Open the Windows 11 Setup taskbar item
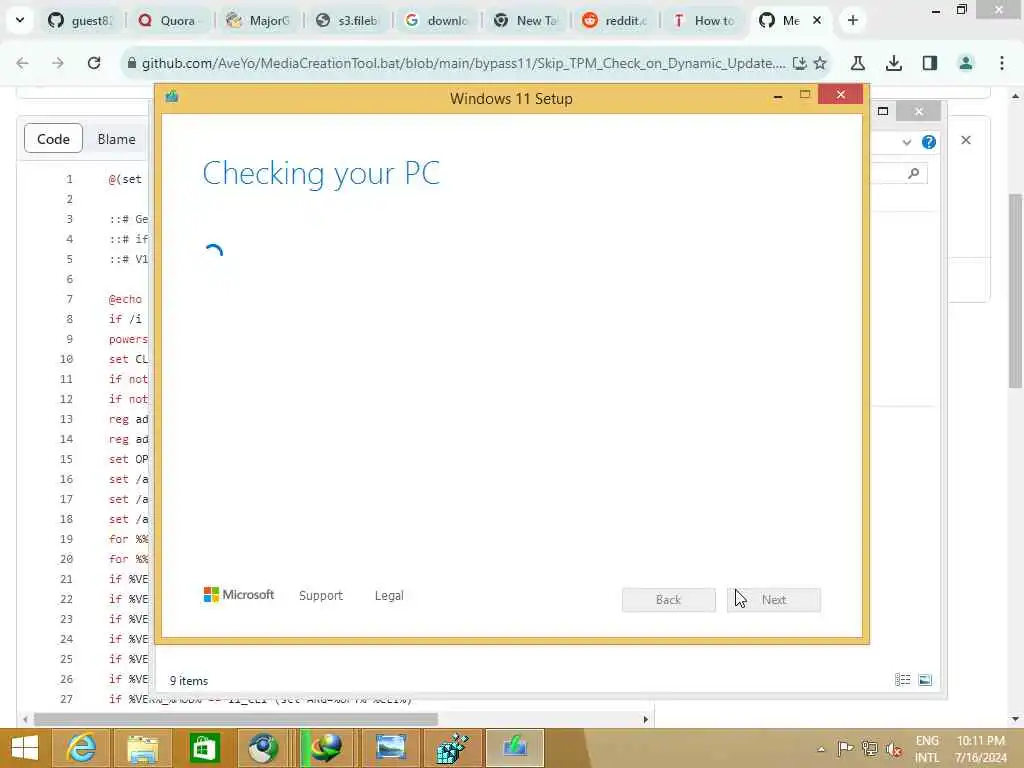Screen dimensions: 1024x768 click(515, 748)
